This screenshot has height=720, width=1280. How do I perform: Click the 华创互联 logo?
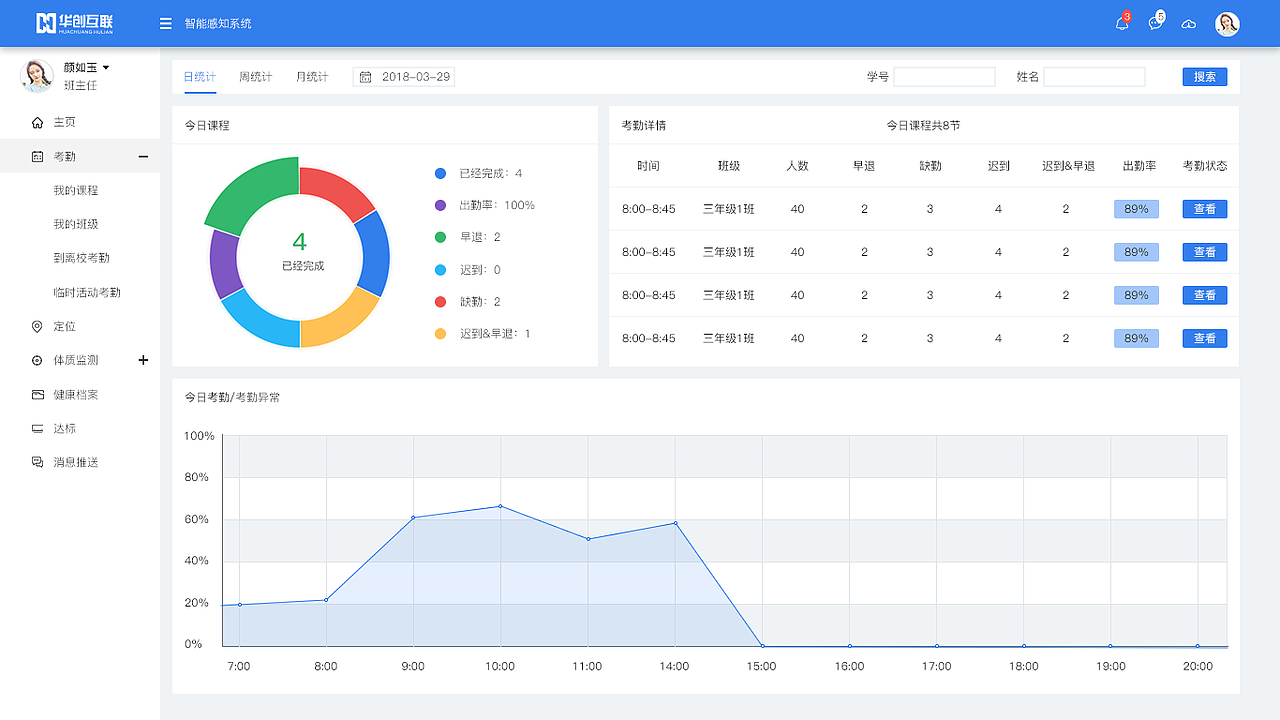pos(74,23)
